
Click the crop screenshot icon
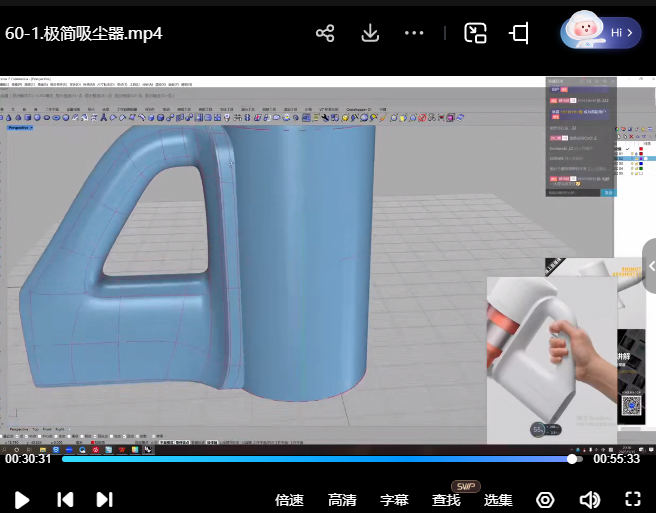click(519, 33)
